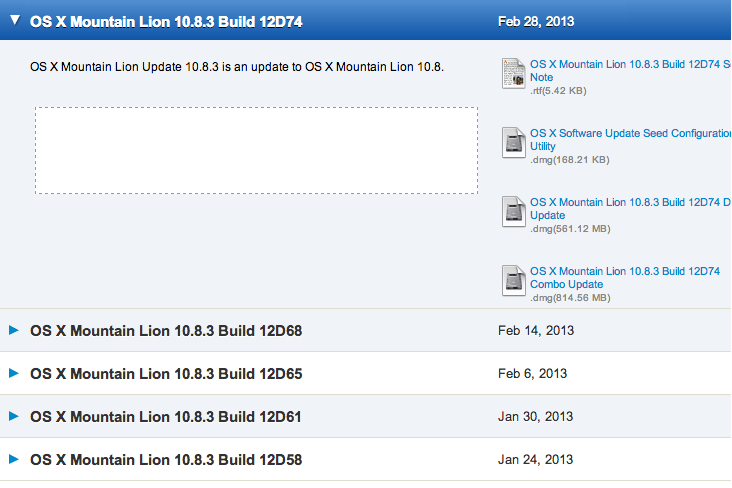
Task: Select the OS X Mountain Lion 10.8.3 Build 12D68 row title
Action: 166,331
